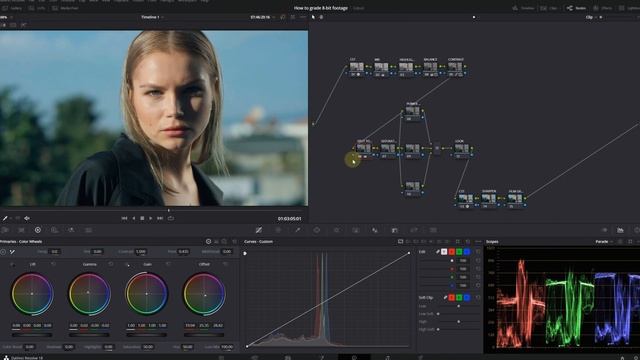Viewport: 640px width, 360px height.
Task: Select the CONTRAST node in the graph
Action: click(455, 67)
